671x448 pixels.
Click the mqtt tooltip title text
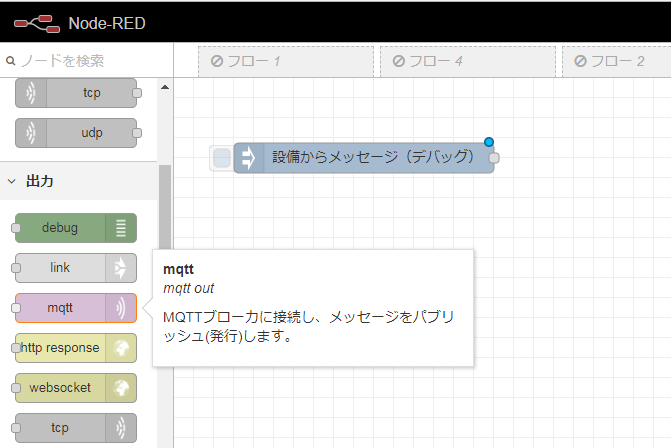pyautogui.click(x=178, y=269)
